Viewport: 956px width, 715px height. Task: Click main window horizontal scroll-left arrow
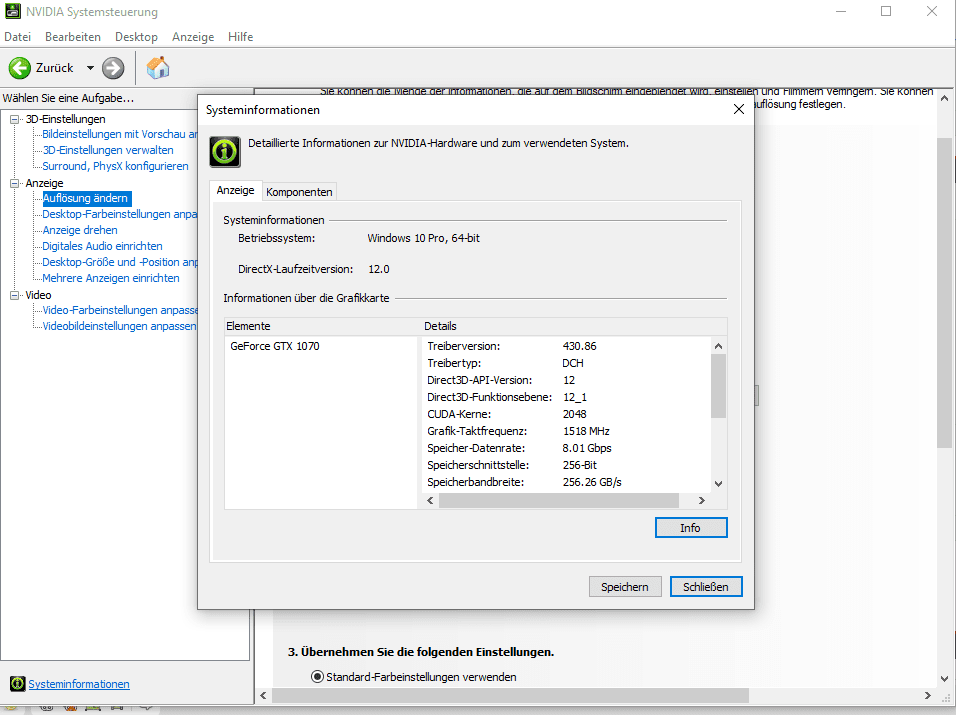coord(263,695)
